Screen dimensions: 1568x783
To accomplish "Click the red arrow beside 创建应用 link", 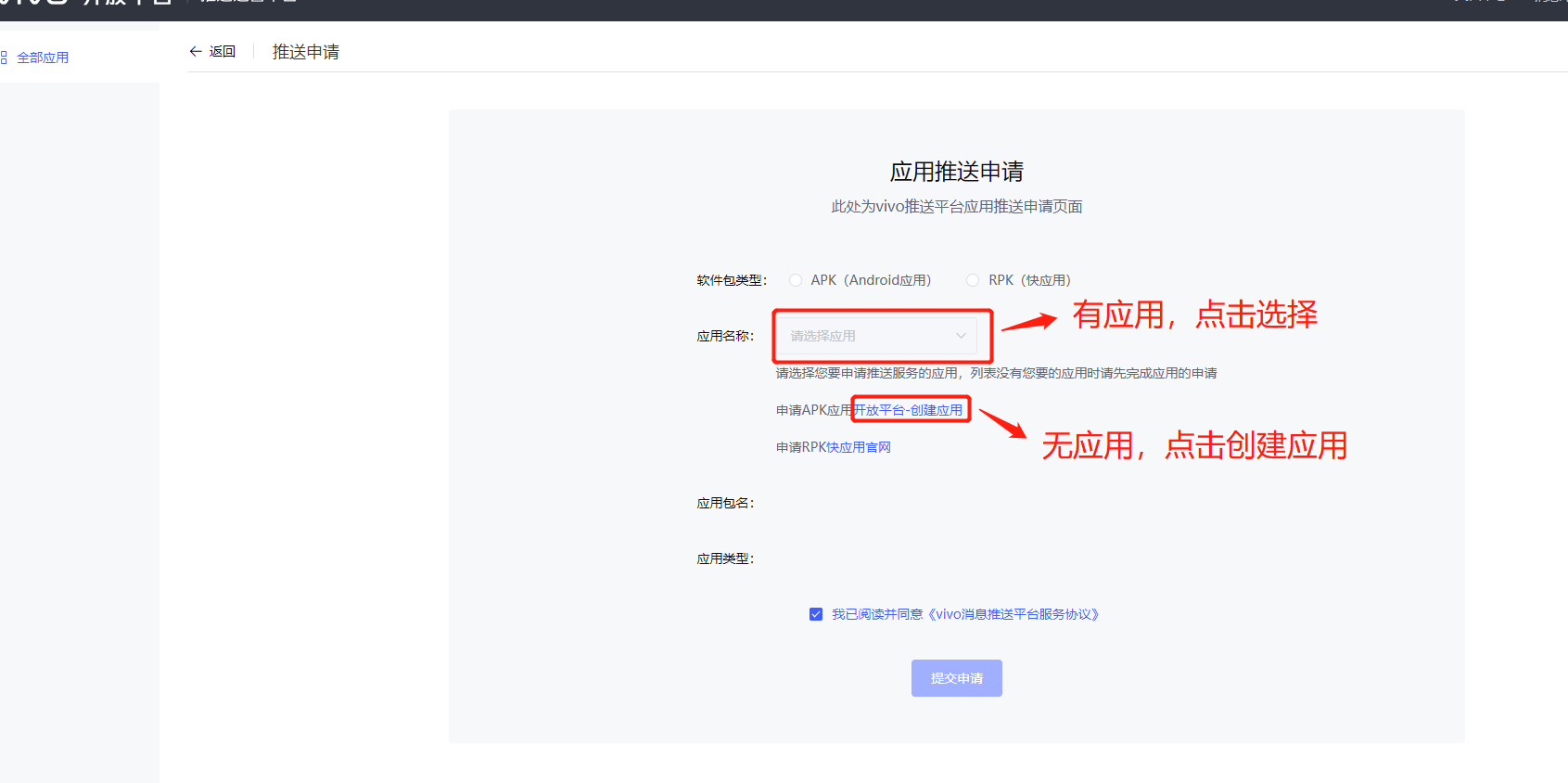I will click(x=1002, y=423).
